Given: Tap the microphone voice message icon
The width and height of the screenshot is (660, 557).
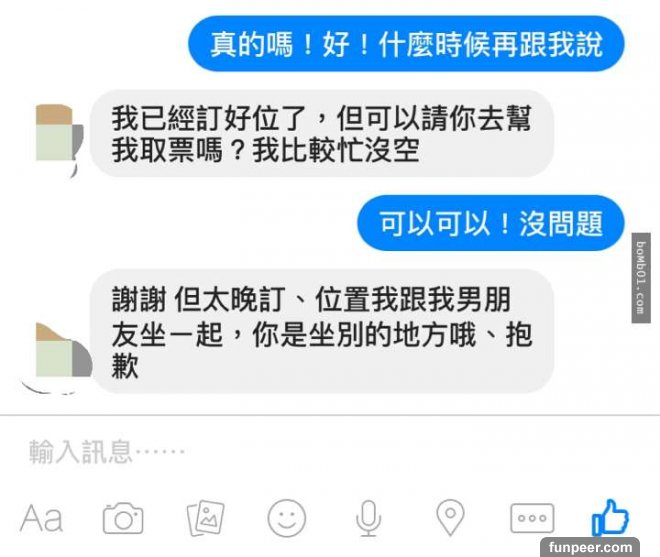Looking at the screenshot, I should point(368,518).
